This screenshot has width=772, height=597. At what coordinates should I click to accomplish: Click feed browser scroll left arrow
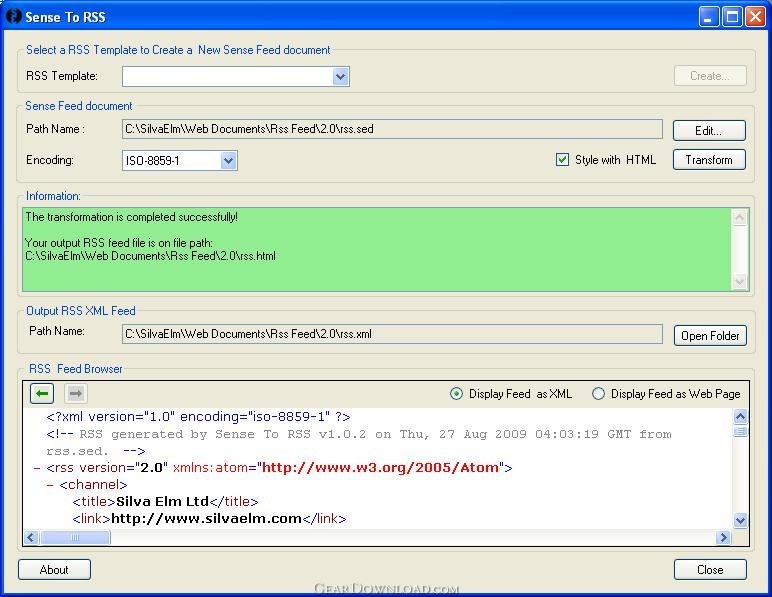tap(31, 537)
